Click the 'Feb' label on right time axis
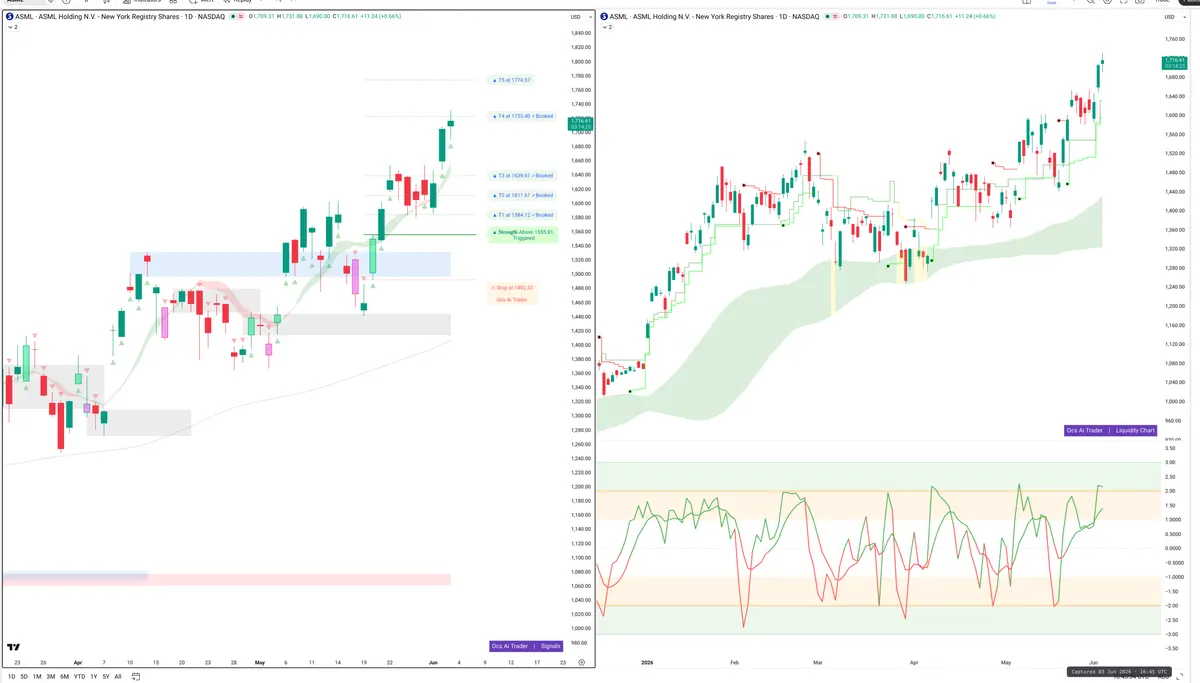The width and height of the screenshot is (1200, 683). tap(733, 662)
